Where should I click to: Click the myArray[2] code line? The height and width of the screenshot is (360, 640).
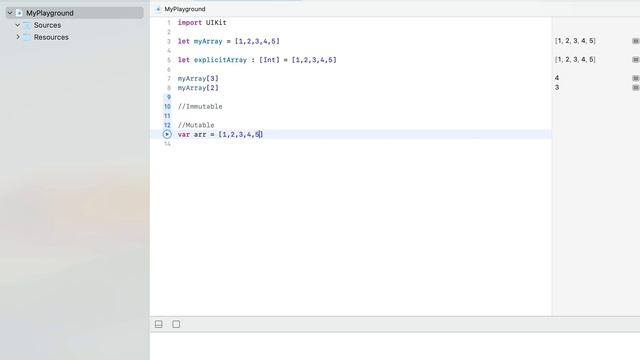(x=198, y=88)
